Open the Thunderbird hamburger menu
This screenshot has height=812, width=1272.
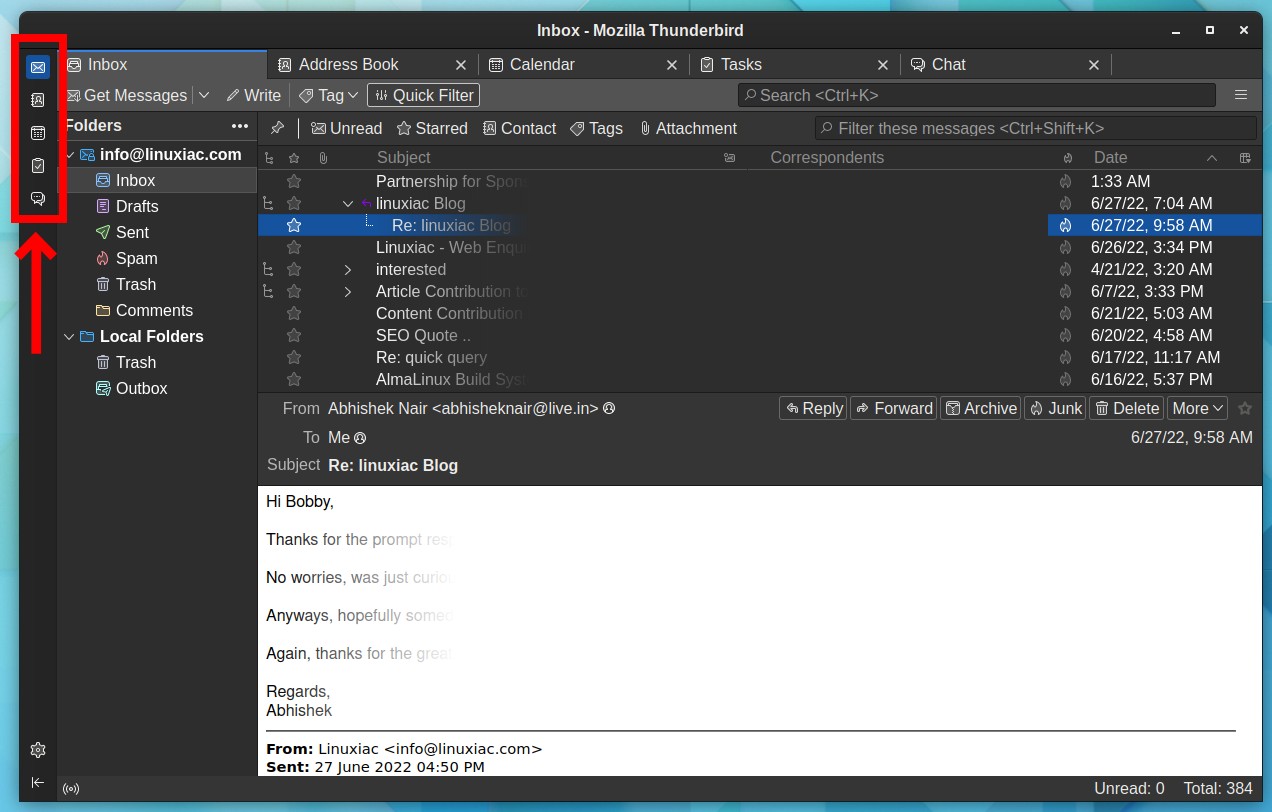click(x=1241, y=95)
